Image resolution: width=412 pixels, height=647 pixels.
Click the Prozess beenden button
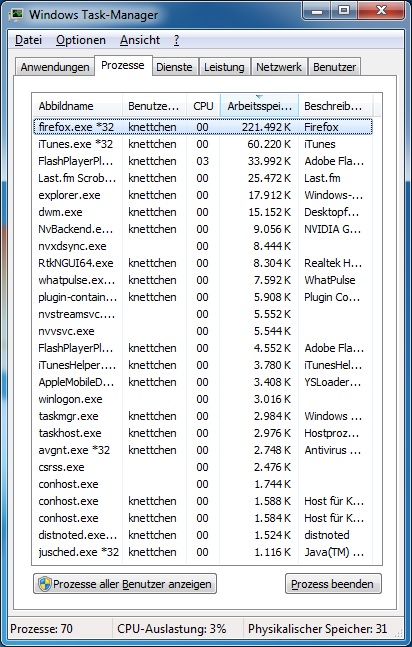tap(333, 583)
